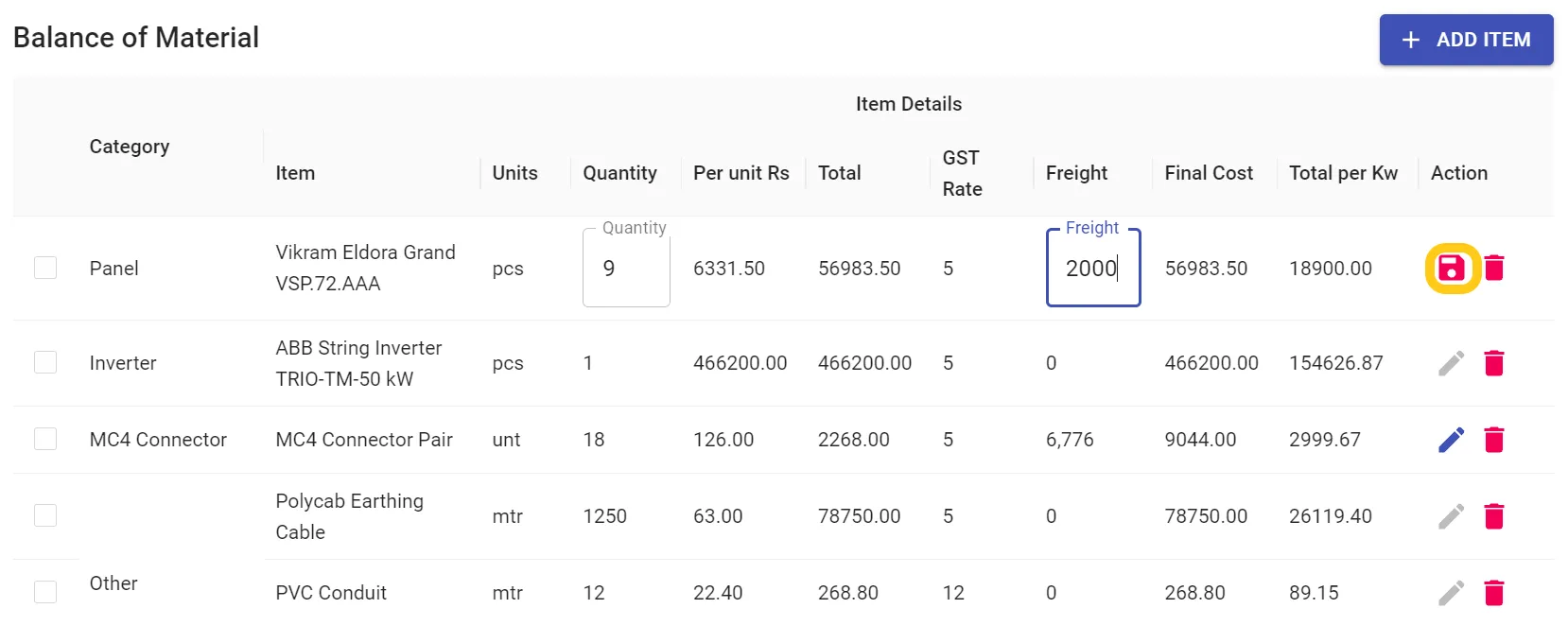This screenshot has height=626, width=1568.
Task: Tick the Panel row checkbox
Action: pyautogui.click(x=45, y=269)
